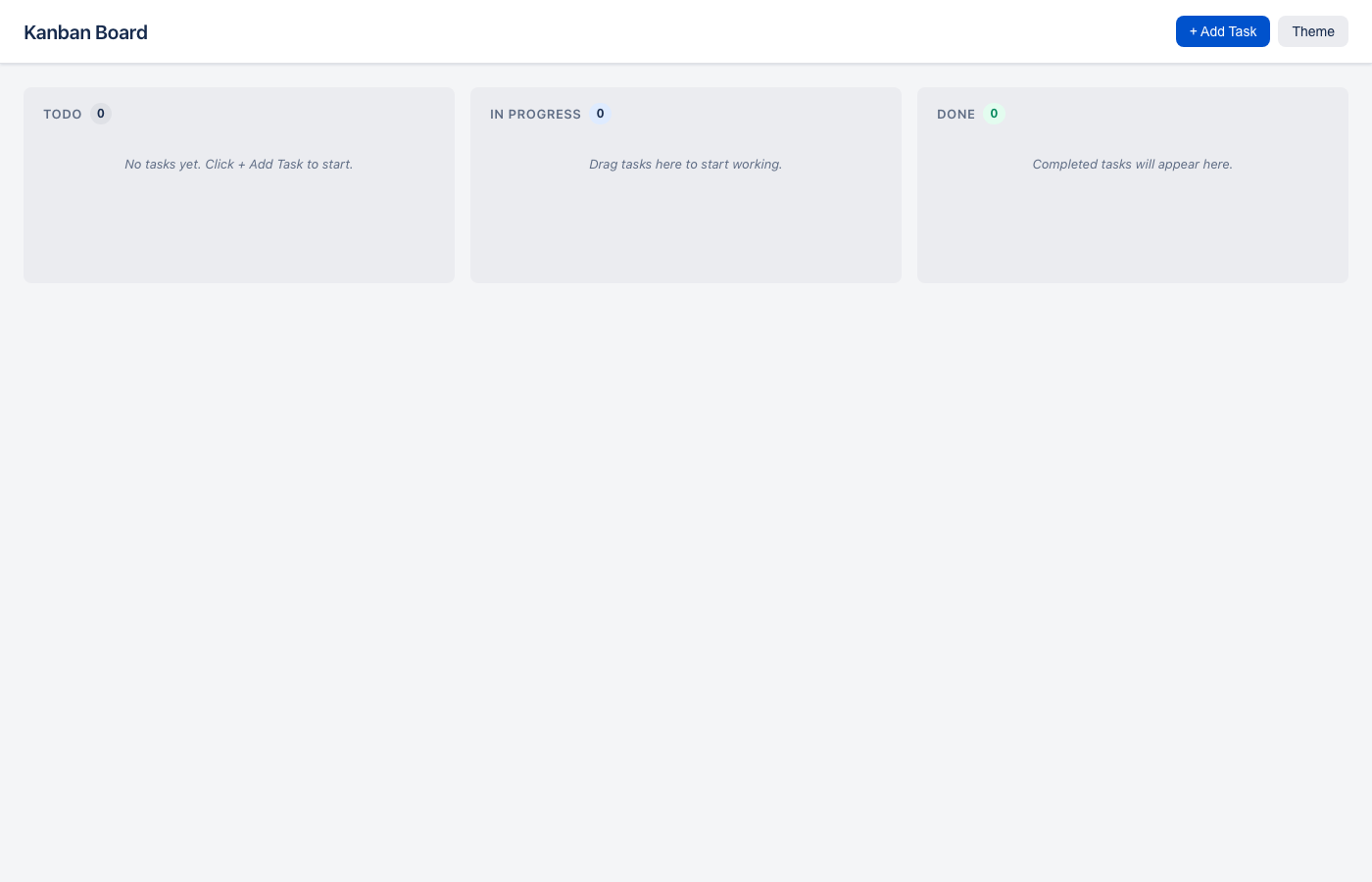Click empty area of IN PROGRESS column

[686, 230]
